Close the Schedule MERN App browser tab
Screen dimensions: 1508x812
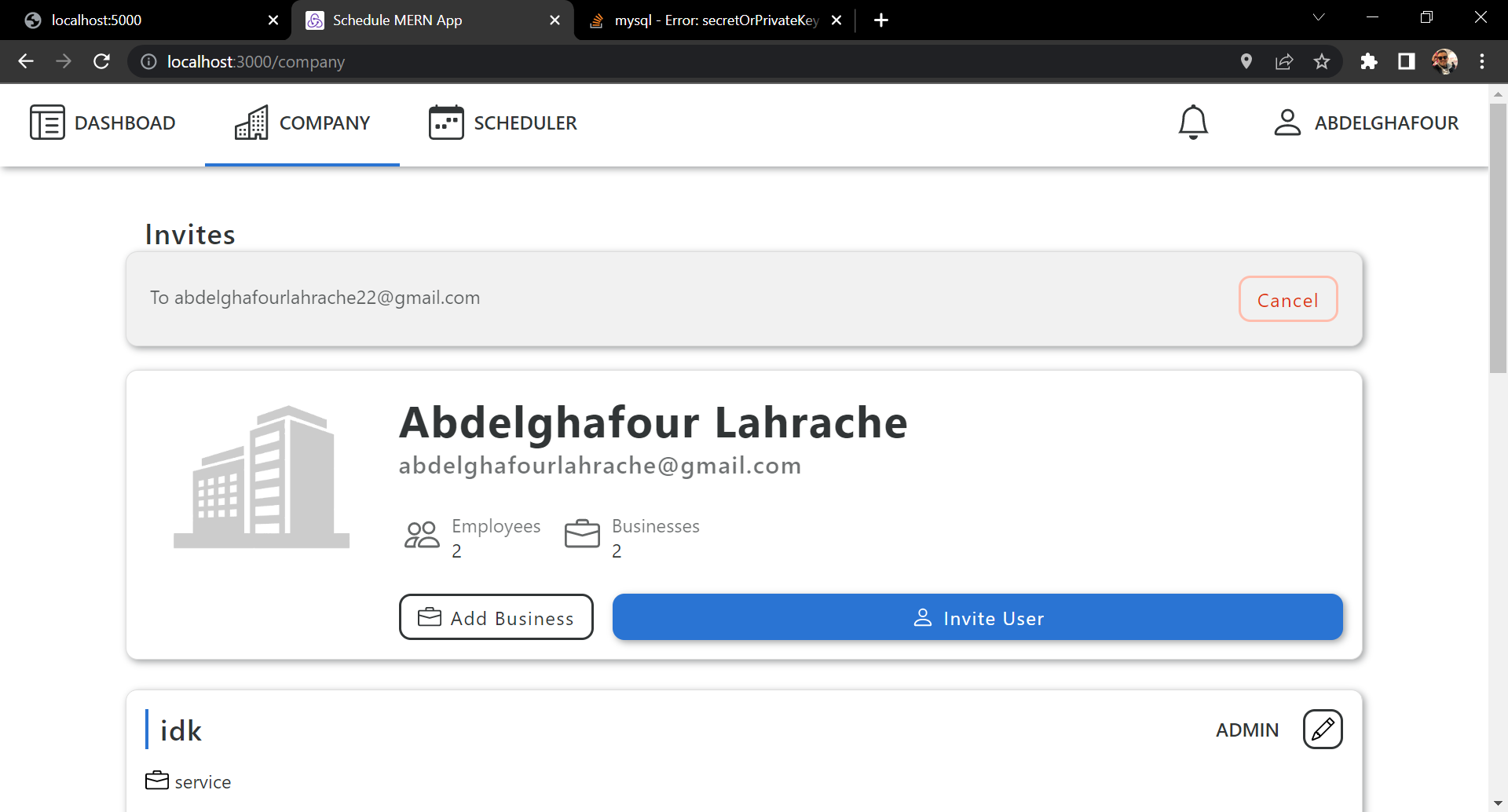[x=555, y=20]
